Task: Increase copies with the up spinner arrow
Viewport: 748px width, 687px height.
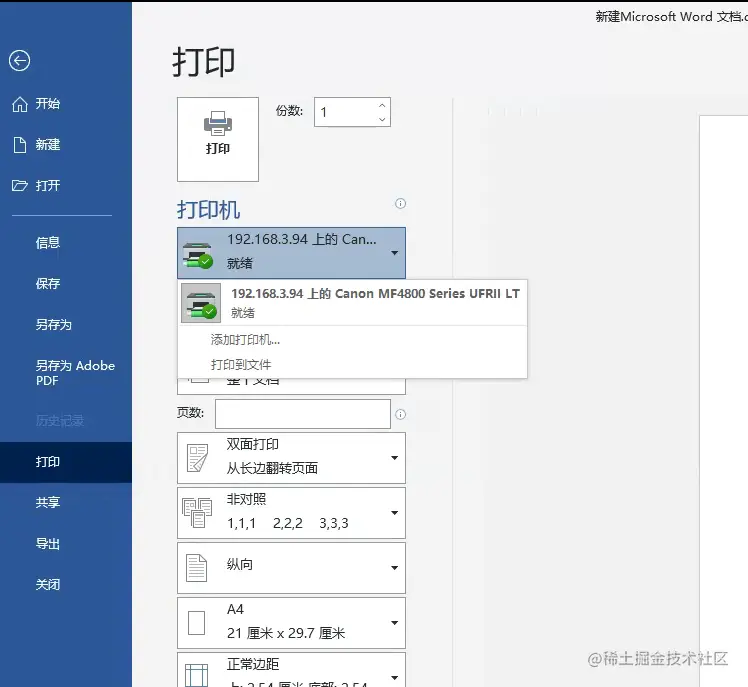Action: [382, 105]
